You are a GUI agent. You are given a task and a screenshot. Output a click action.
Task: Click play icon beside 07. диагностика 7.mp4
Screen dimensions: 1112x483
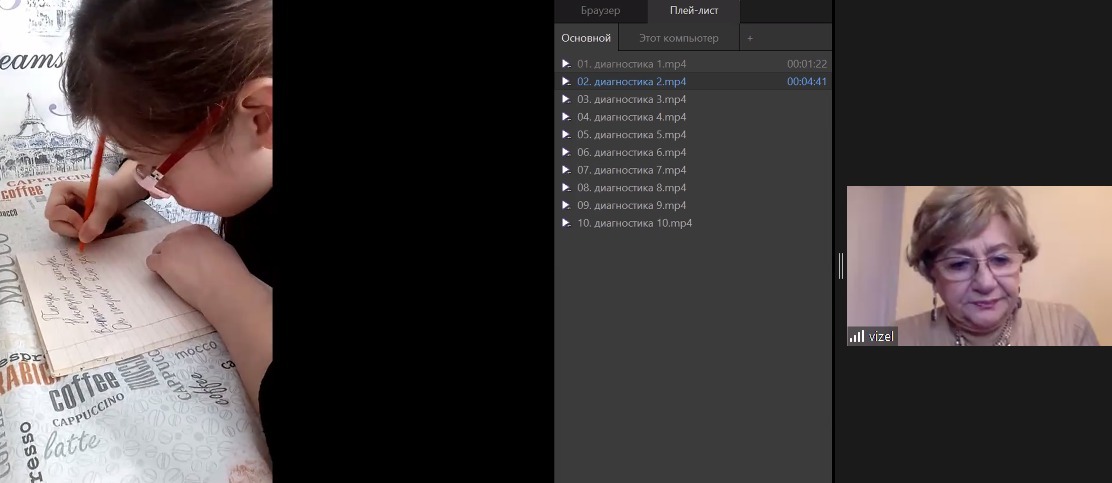tap(566, 170)
